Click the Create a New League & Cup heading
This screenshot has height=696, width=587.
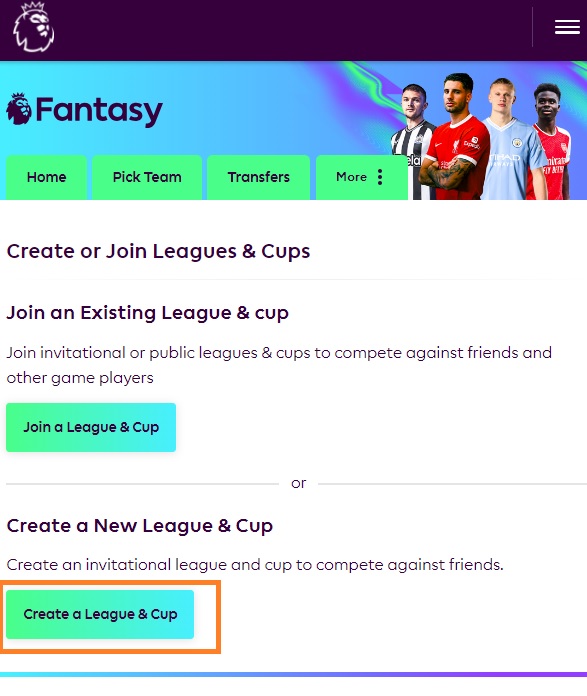click(x=139, y=526)
